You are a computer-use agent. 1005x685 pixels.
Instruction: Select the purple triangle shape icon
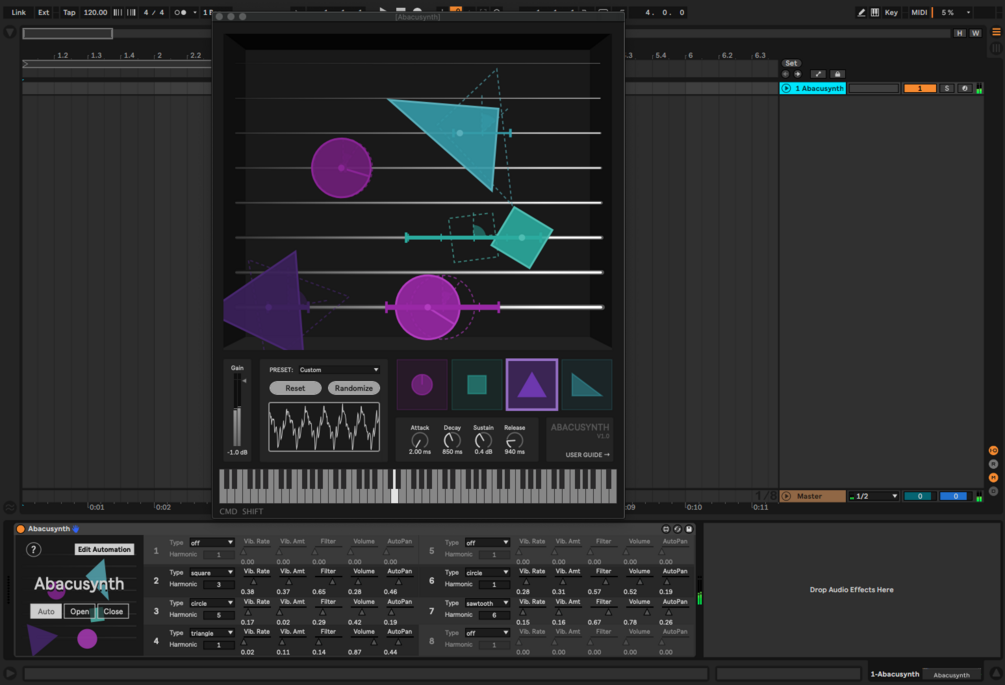click(532, 384)
